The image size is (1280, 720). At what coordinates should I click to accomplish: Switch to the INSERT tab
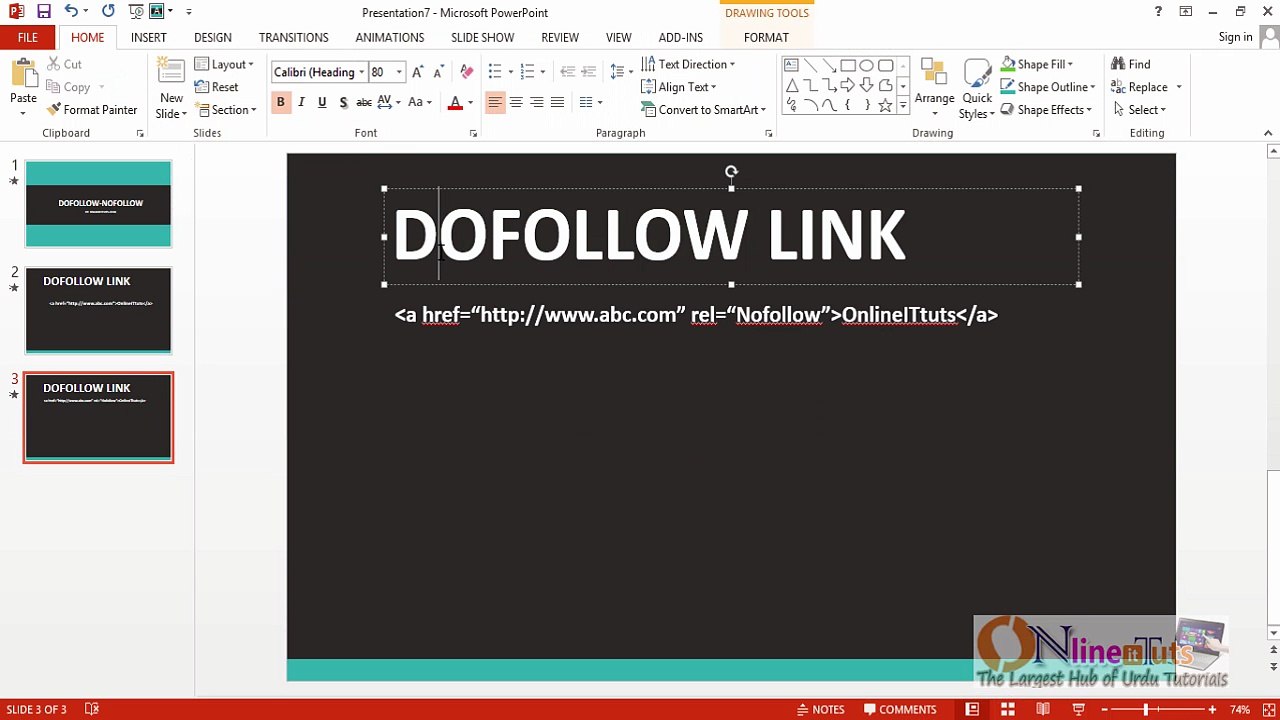click(148, 37)
